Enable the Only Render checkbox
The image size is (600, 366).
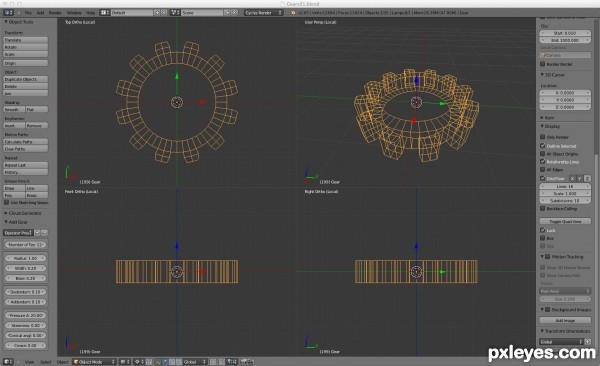click(x=543, y=137)
